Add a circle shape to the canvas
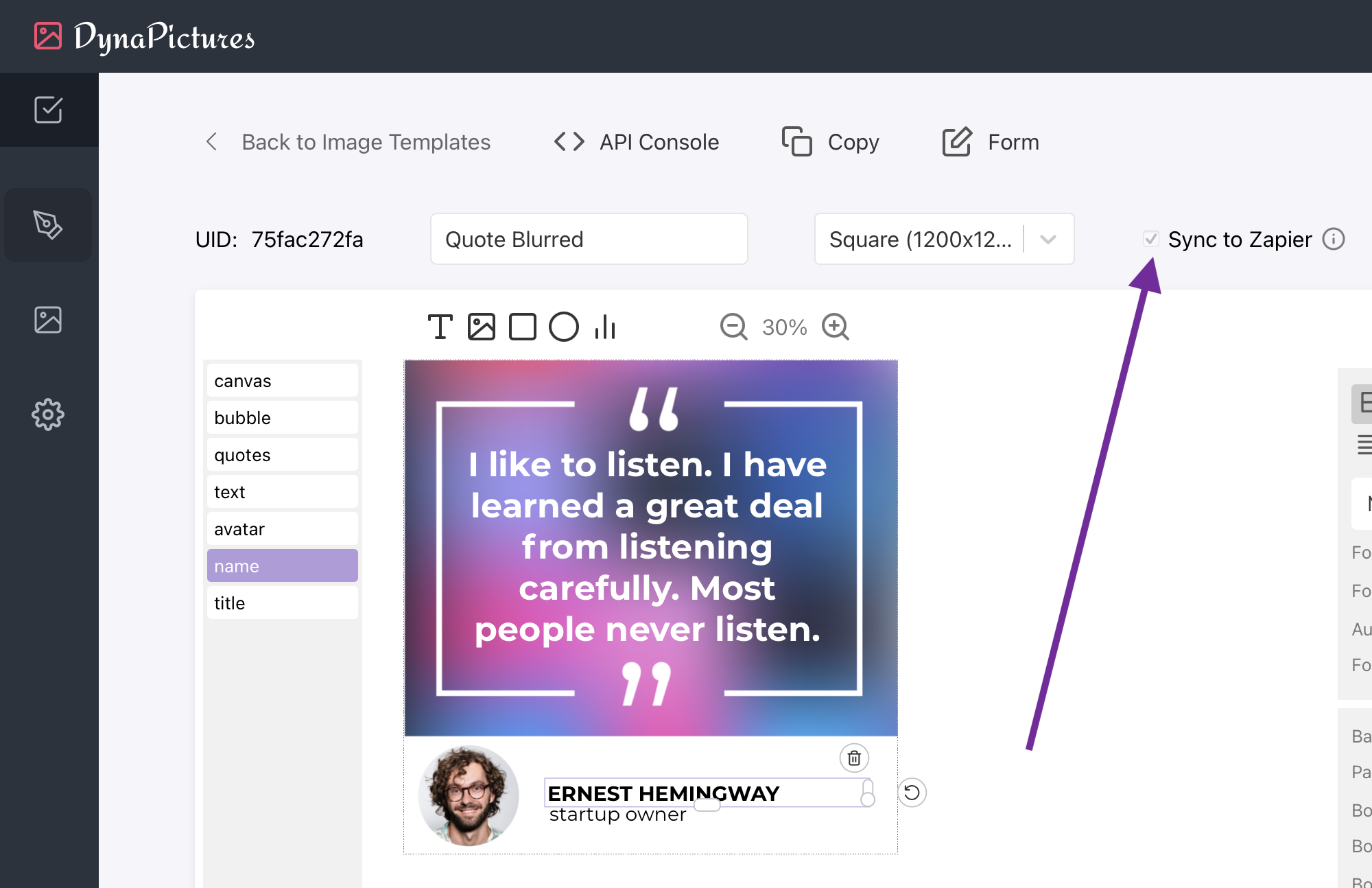 click(564, 327)
